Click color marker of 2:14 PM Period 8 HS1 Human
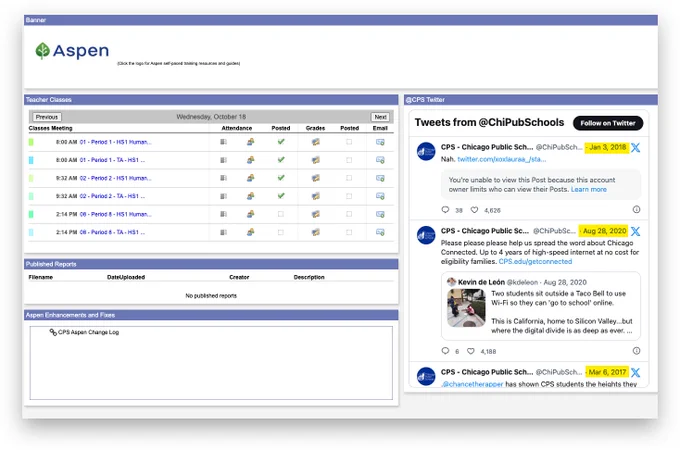The image size is (680, 450). click(31, 214)
